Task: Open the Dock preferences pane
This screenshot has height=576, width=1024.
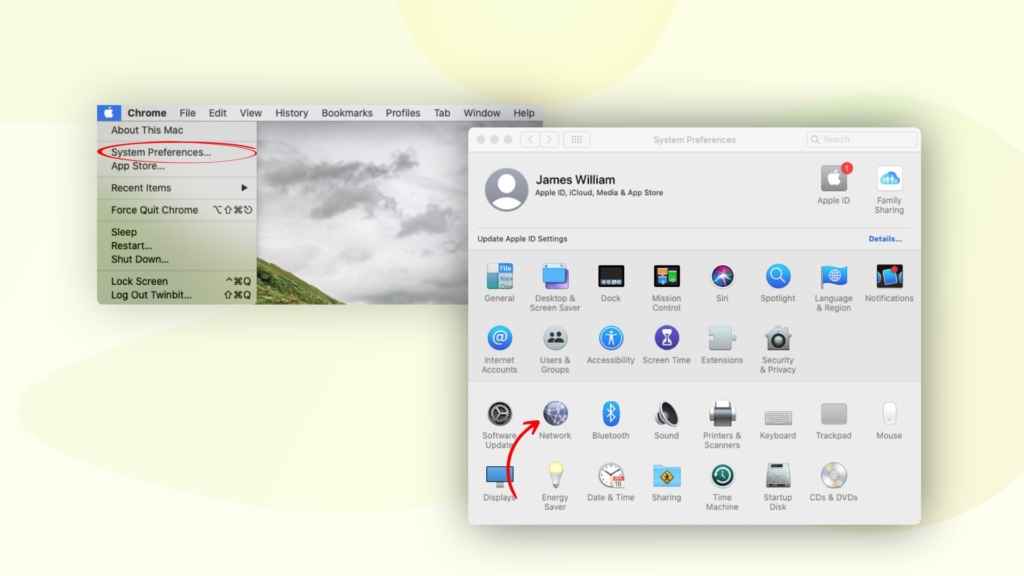Action: click(x=611, y=283)
